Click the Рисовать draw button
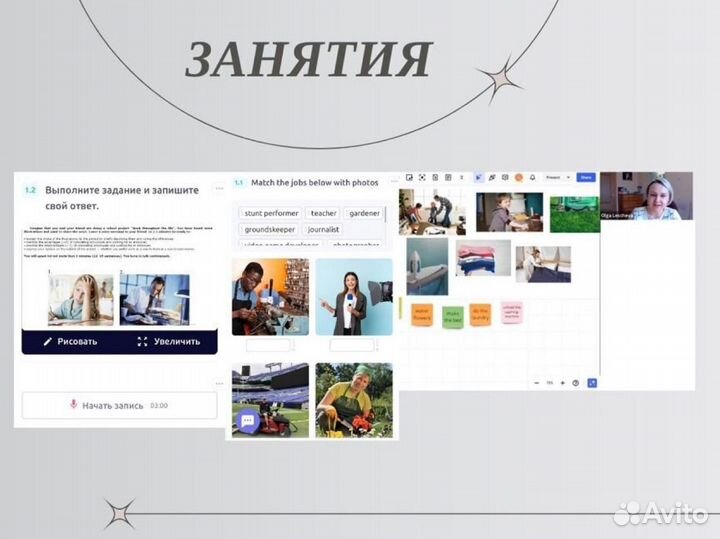 [x=70, y=342]
